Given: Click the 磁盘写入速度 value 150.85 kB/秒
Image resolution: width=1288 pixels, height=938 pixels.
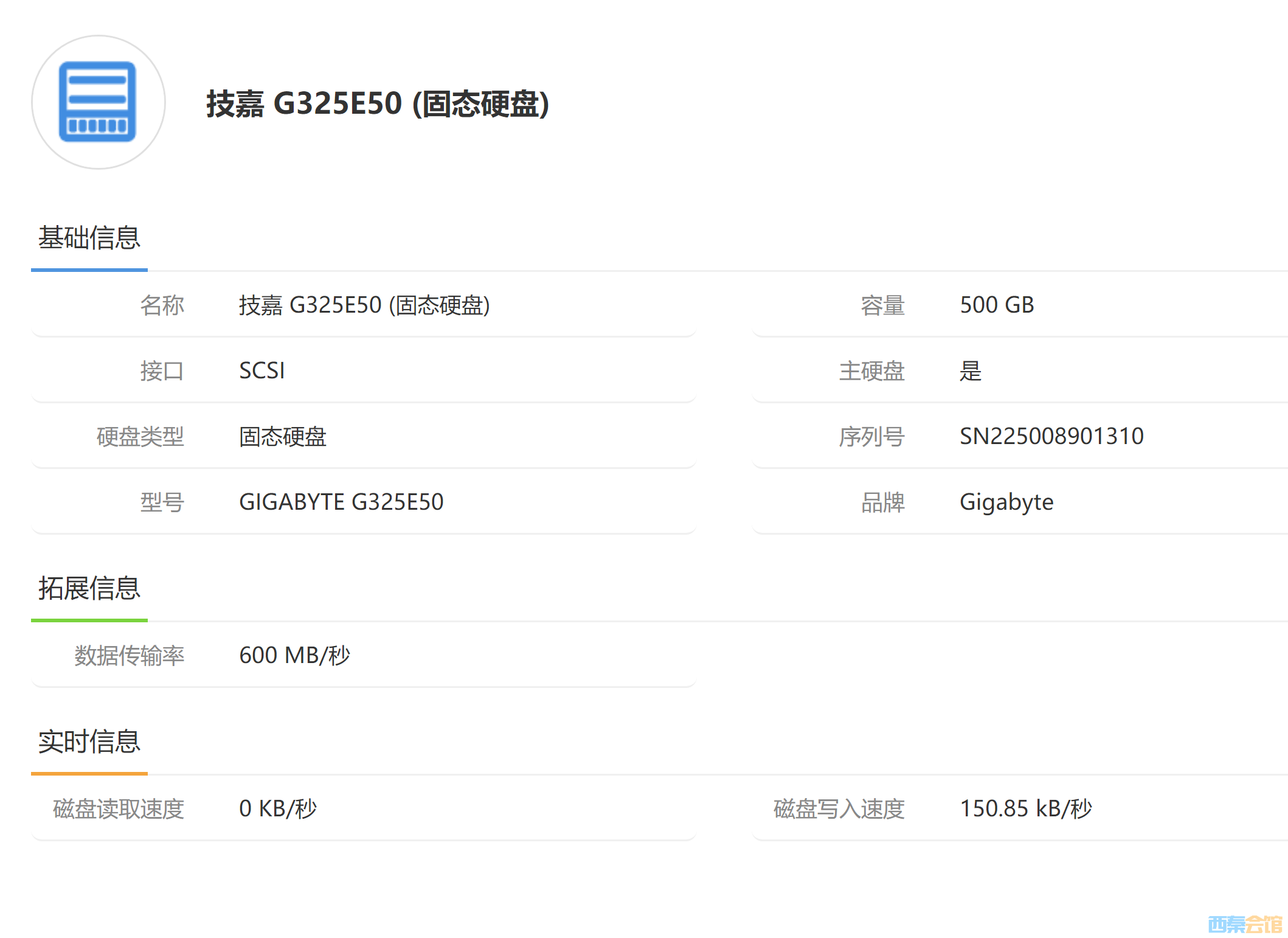Looking at the screenshot, I should coord(1026,808).
